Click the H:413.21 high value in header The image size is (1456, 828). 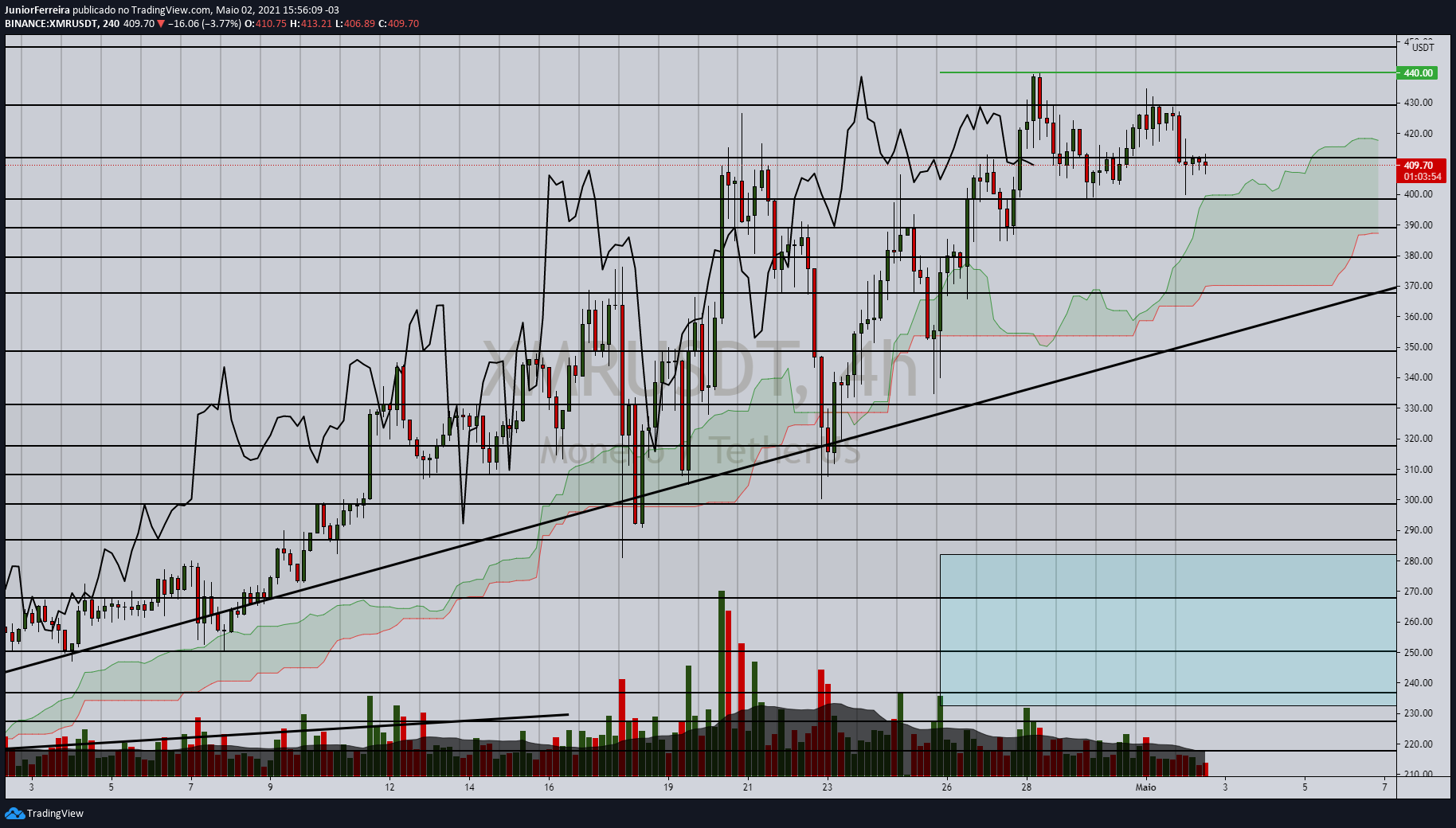point(311,24)
